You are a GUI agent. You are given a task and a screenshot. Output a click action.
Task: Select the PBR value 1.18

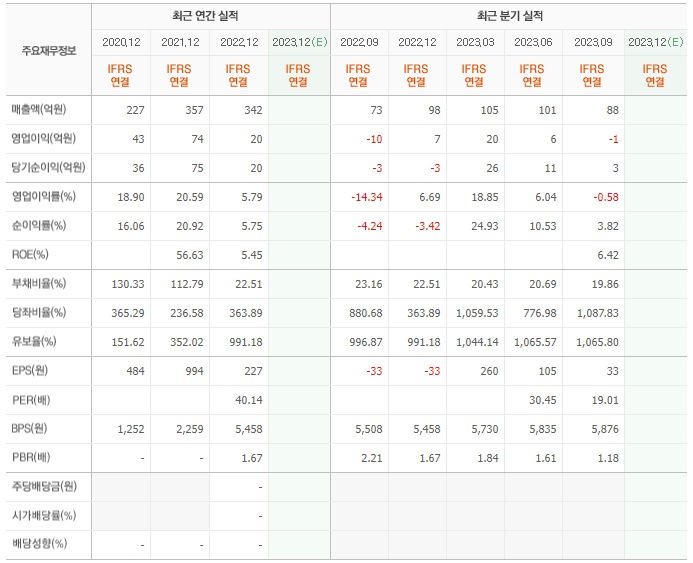[608, 458]
